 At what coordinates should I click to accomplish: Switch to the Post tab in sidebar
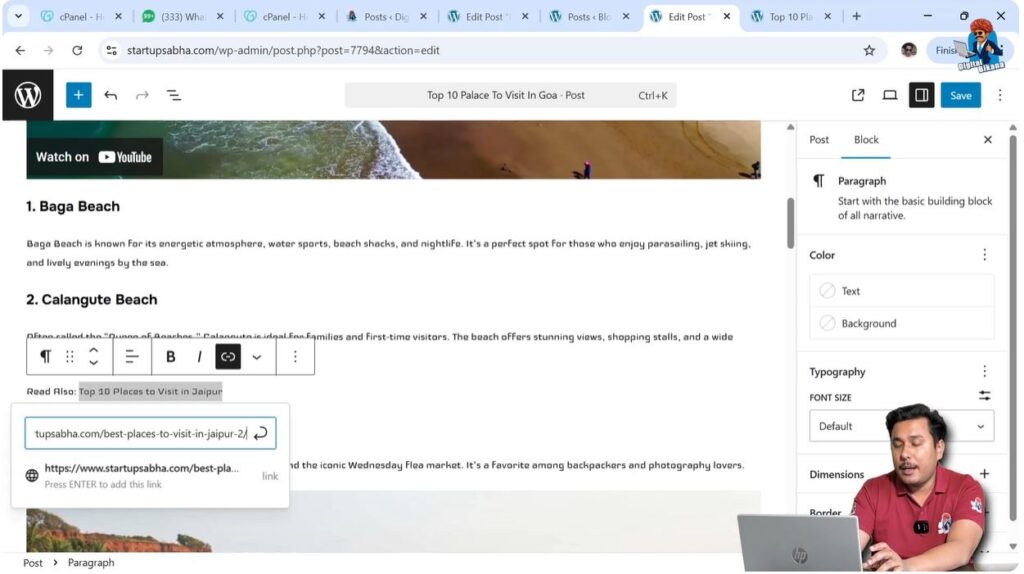pyautogui.click(x=819, y=139)
